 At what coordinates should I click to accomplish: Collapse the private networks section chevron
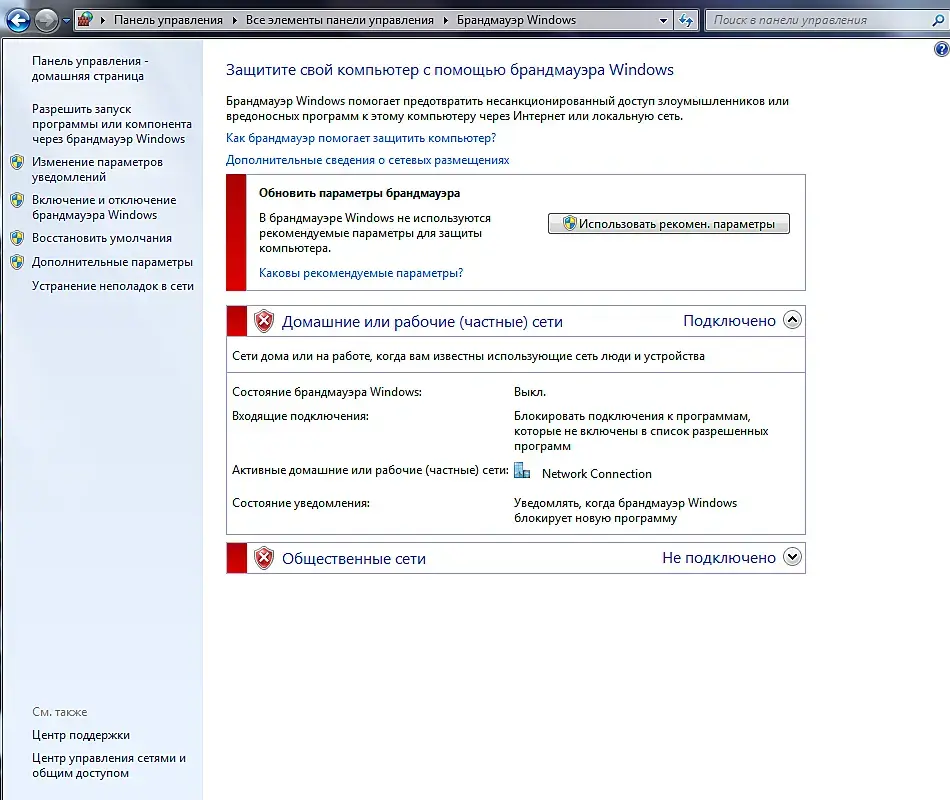[792, 319]
